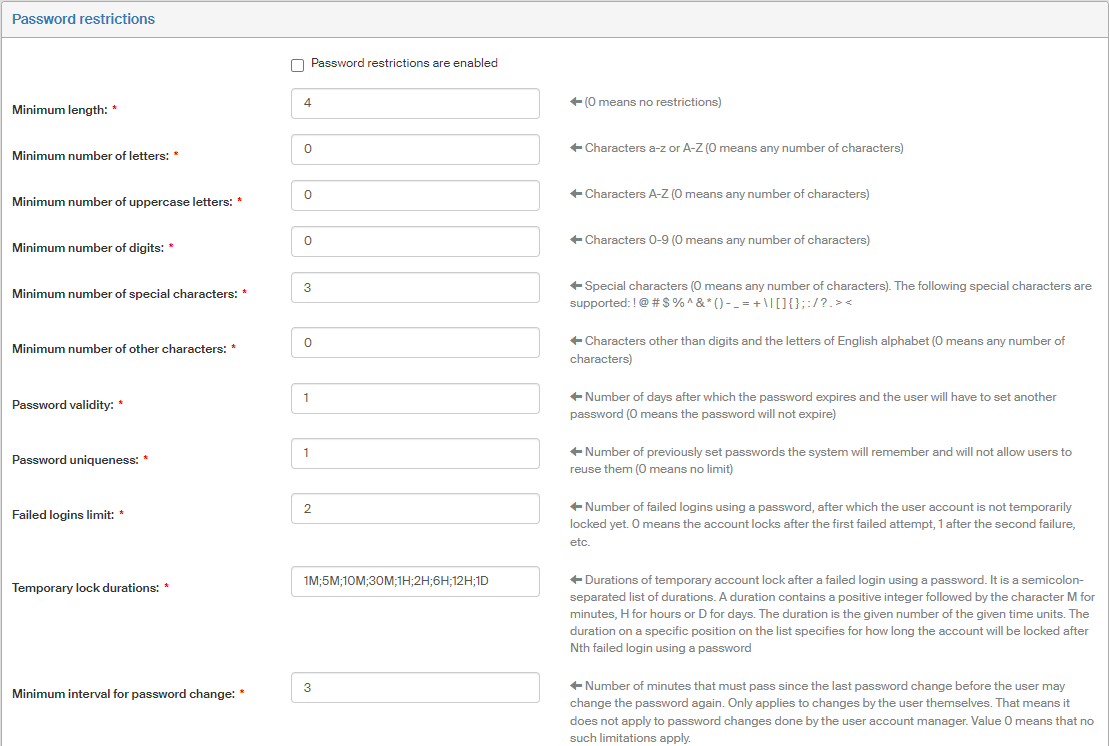The image size is (1109, 746).
Task: Click the Password restrictions section header
Action: pyautogui.click(x=83, y=19)
